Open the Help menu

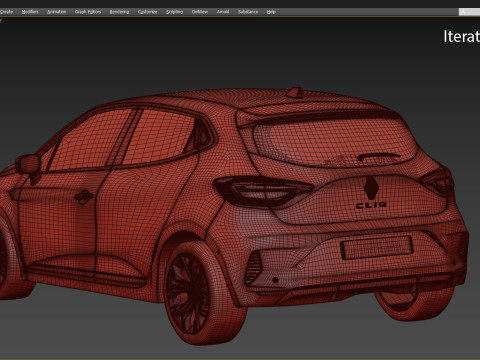[271, 12]
